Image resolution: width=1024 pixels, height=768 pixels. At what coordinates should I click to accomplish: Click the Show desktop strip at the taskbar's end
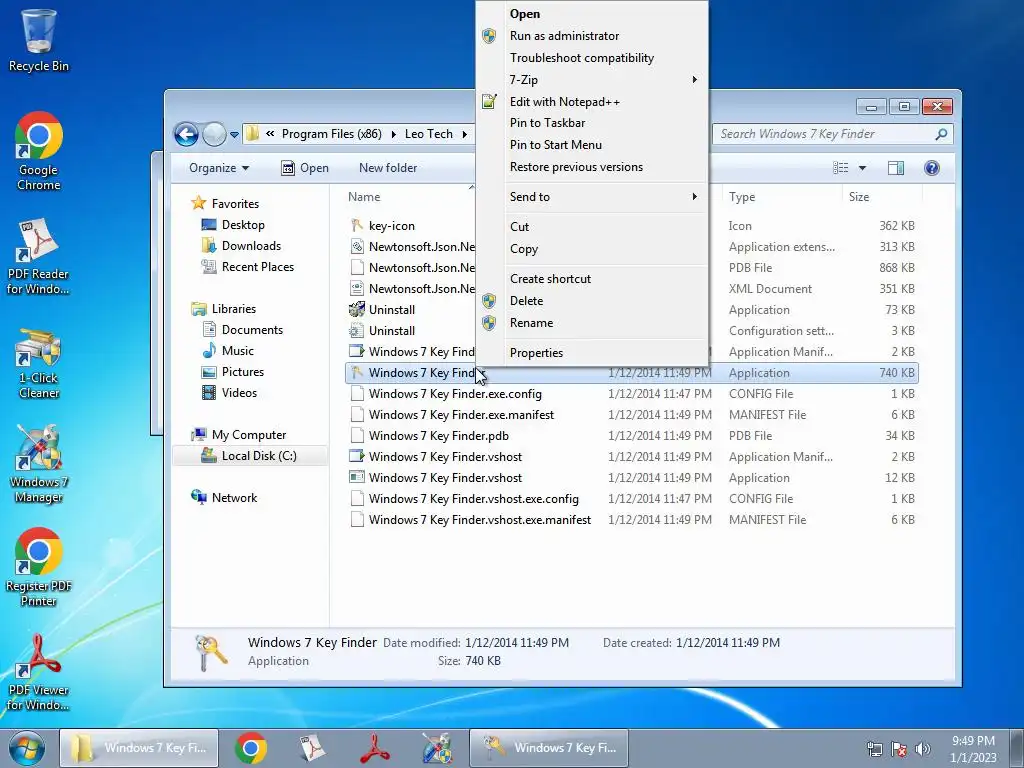pyautogui.click(x=1016, y=748)
